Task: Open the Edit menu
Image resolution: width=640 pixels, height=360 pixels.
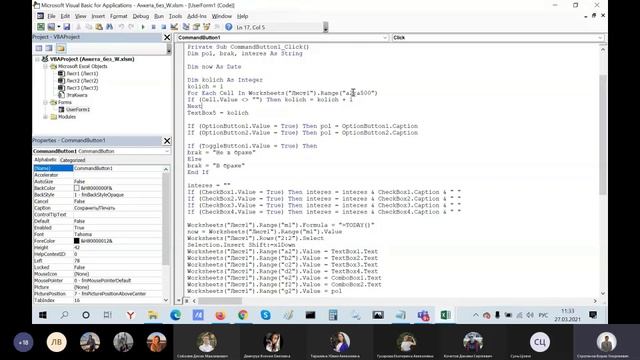Action: [x=65, y=16]
